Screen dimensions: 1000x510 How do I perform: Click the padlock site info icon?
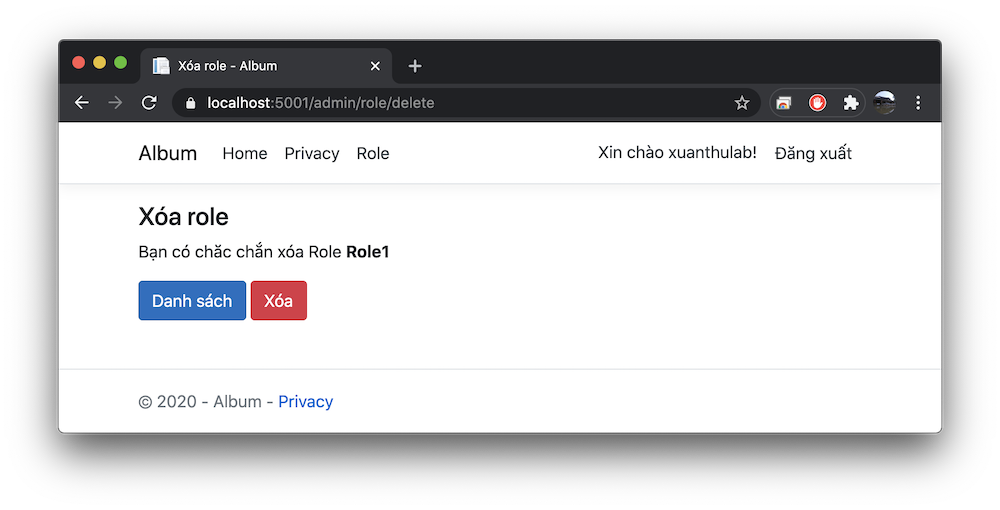click(x=190, y=103)
